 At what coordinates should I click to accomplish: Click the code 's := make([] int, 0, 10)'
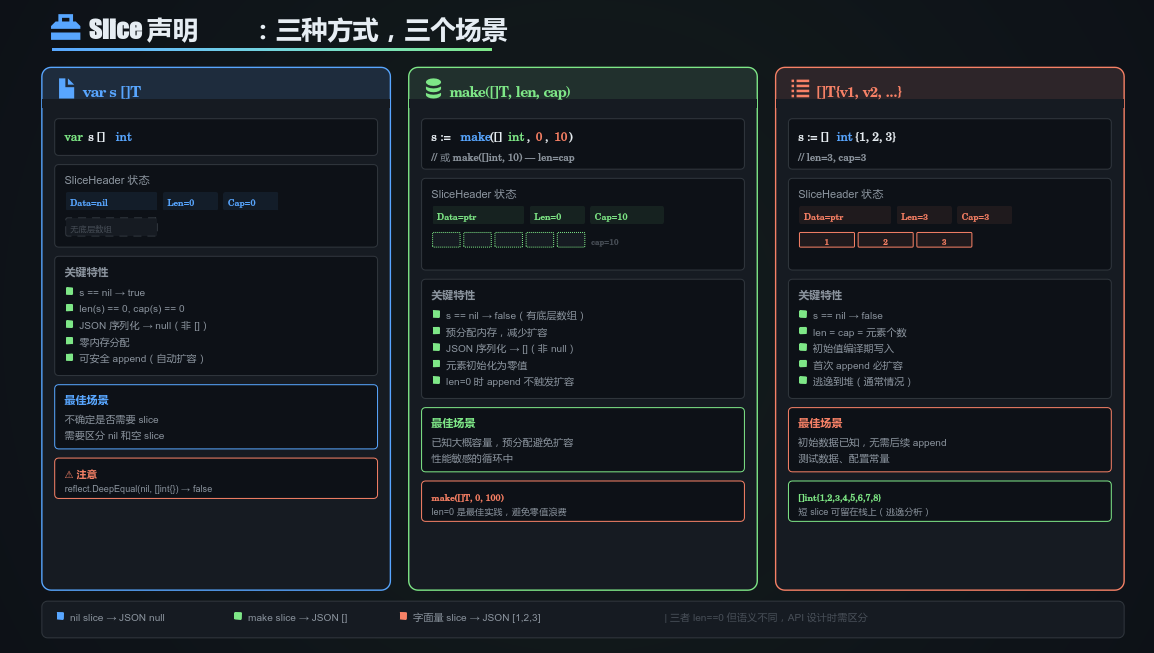502,137
